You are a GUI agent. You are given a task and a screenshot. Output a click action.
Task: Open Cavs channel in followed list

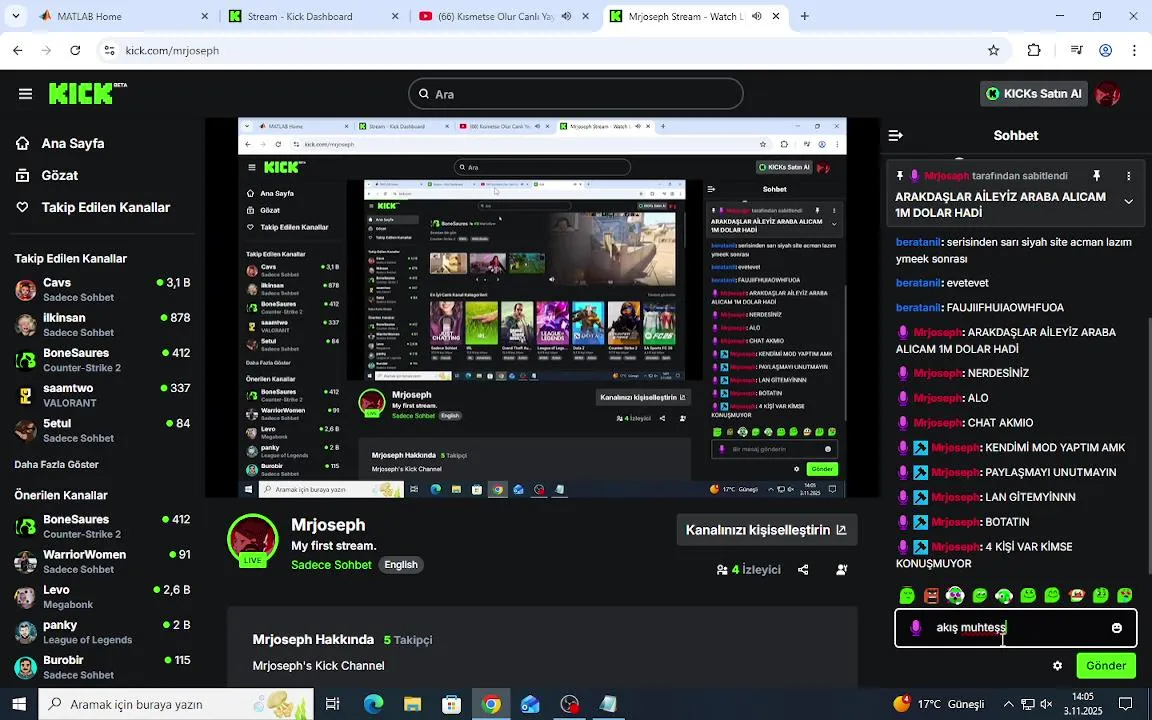coord(103,289)
